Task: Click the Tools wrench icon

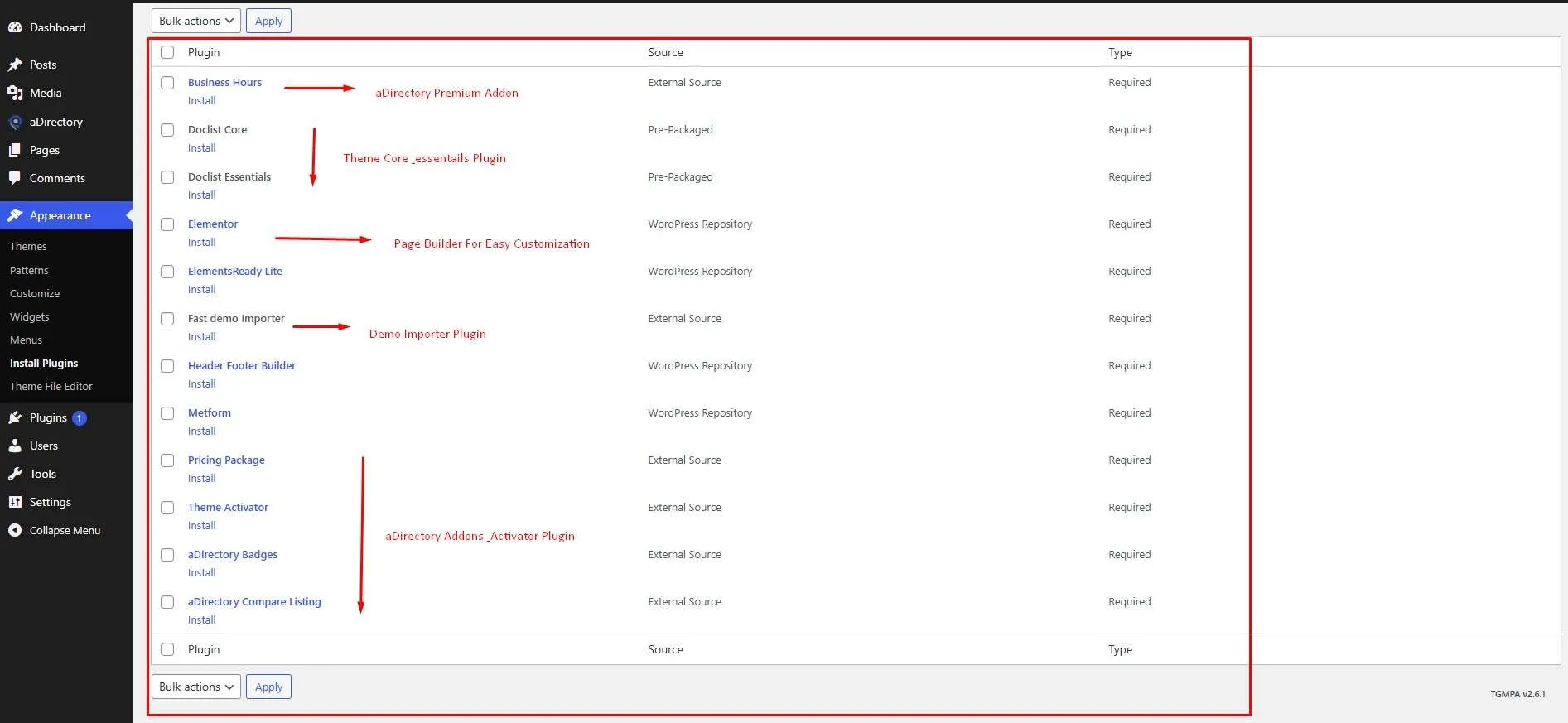Action: [x=15, y=474]
